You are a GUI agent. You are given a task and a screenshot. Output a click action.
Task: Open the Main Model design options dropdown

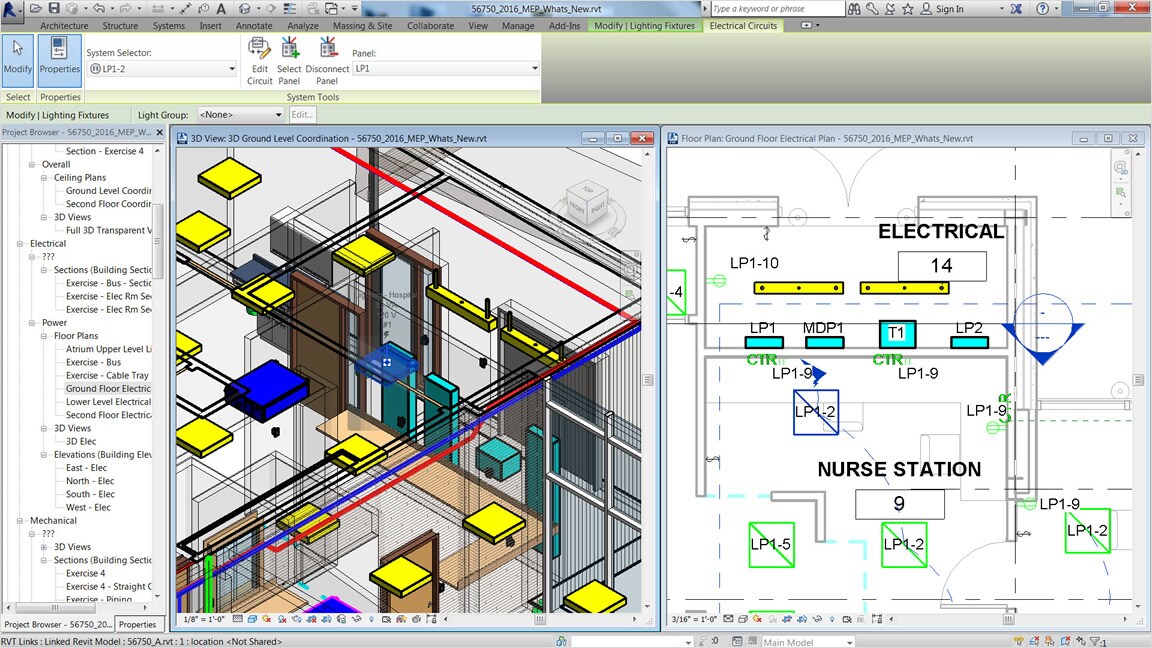click(807, 642)
